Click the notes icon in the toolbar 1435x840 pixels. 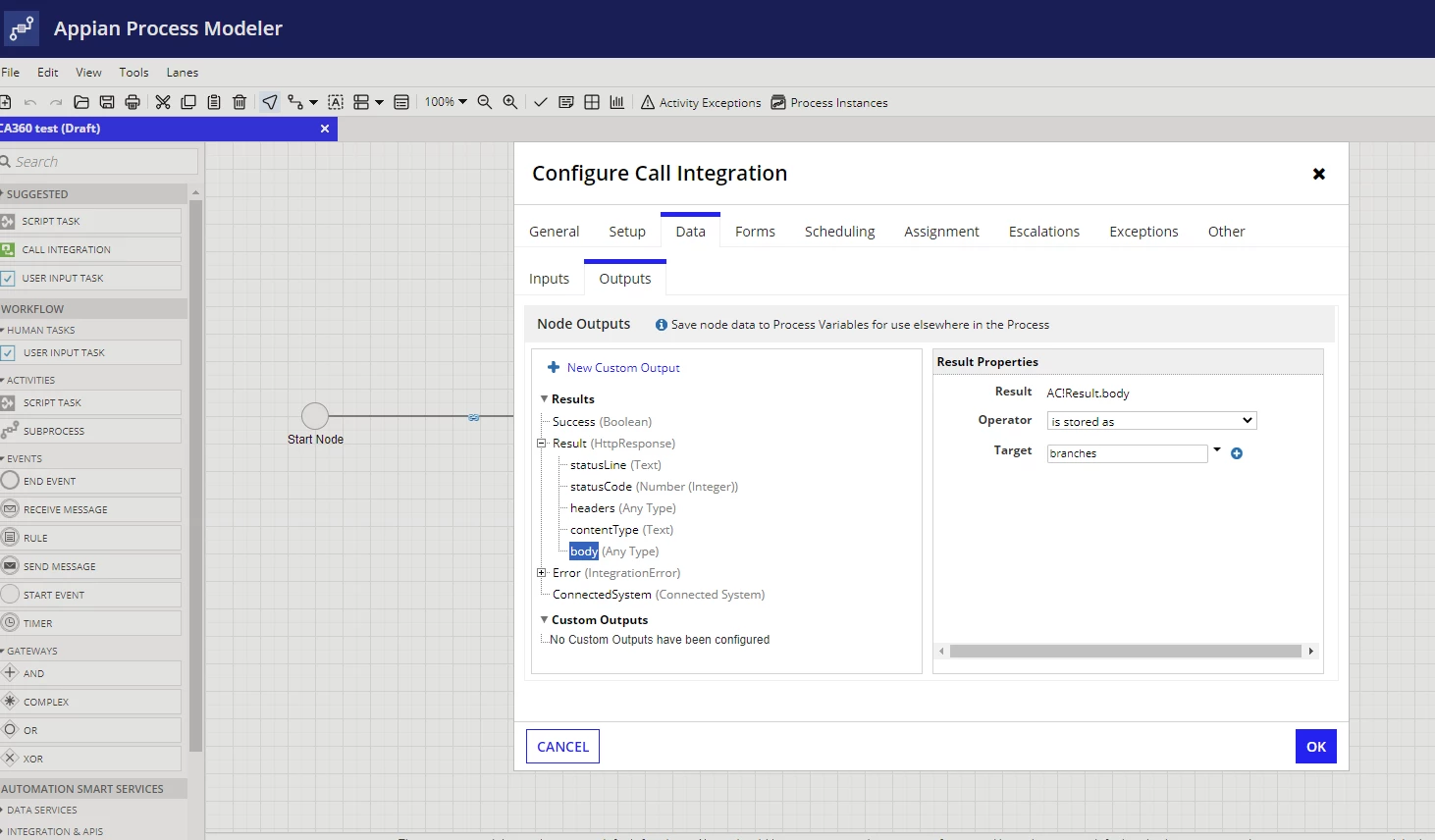566,102
